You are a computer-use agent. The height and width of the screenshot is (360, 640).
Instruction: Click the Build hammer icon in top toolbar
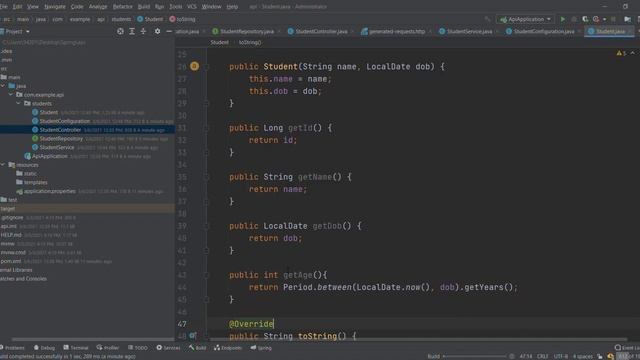click(x=487, y=19)
